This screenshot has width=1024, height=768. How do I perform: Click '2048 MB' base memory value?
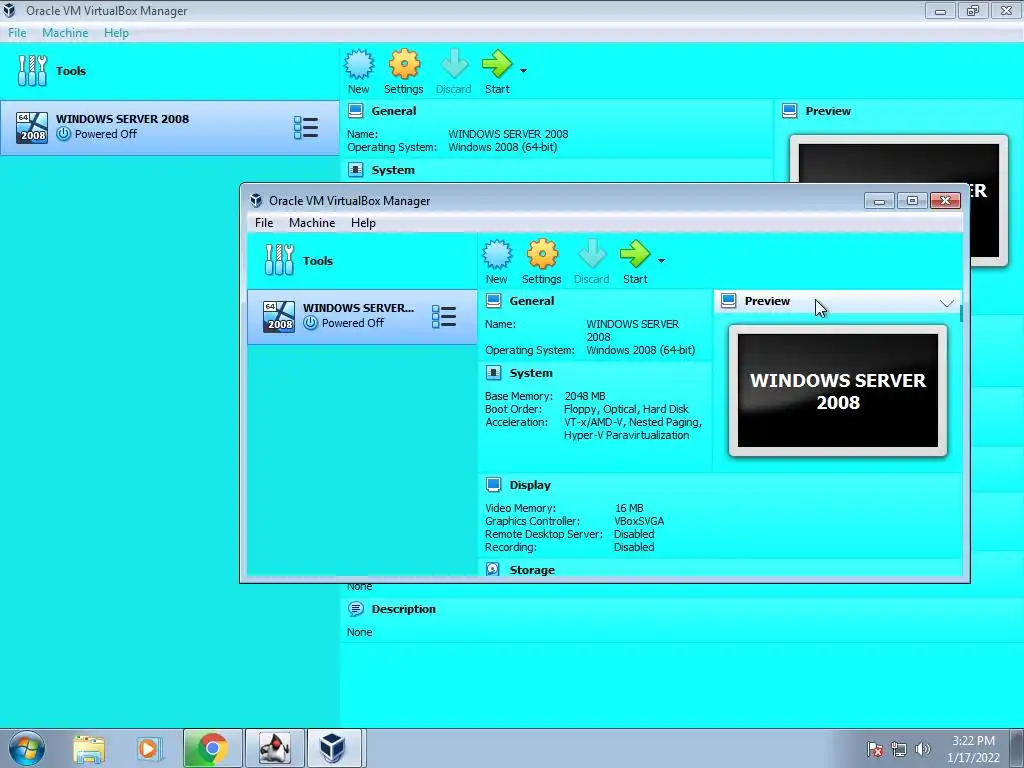[585, 396]
